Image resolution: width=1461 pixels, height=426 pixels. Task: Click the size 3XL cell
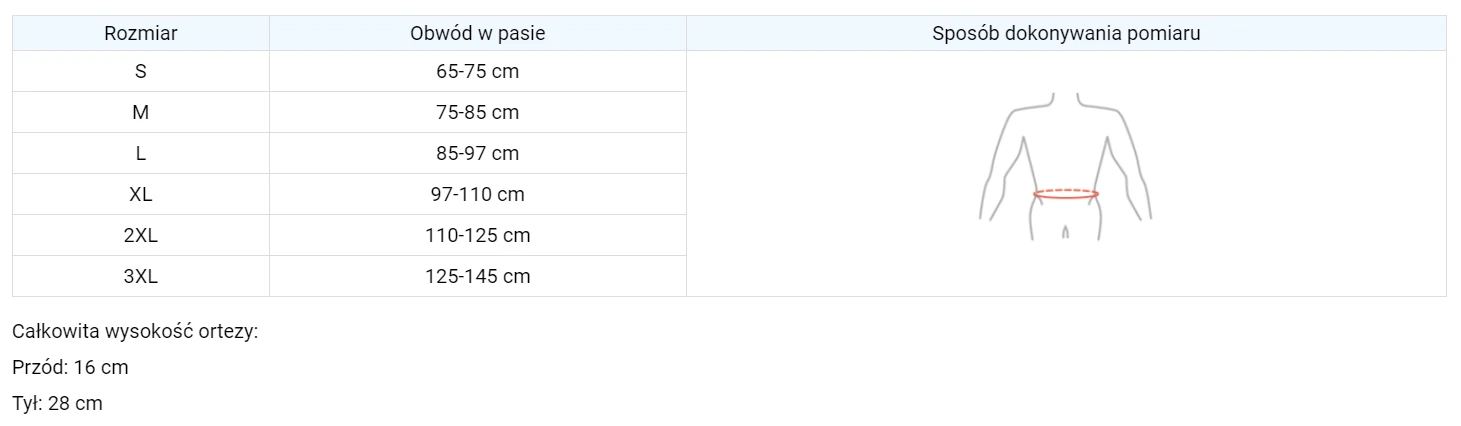[x=141, y=277]
